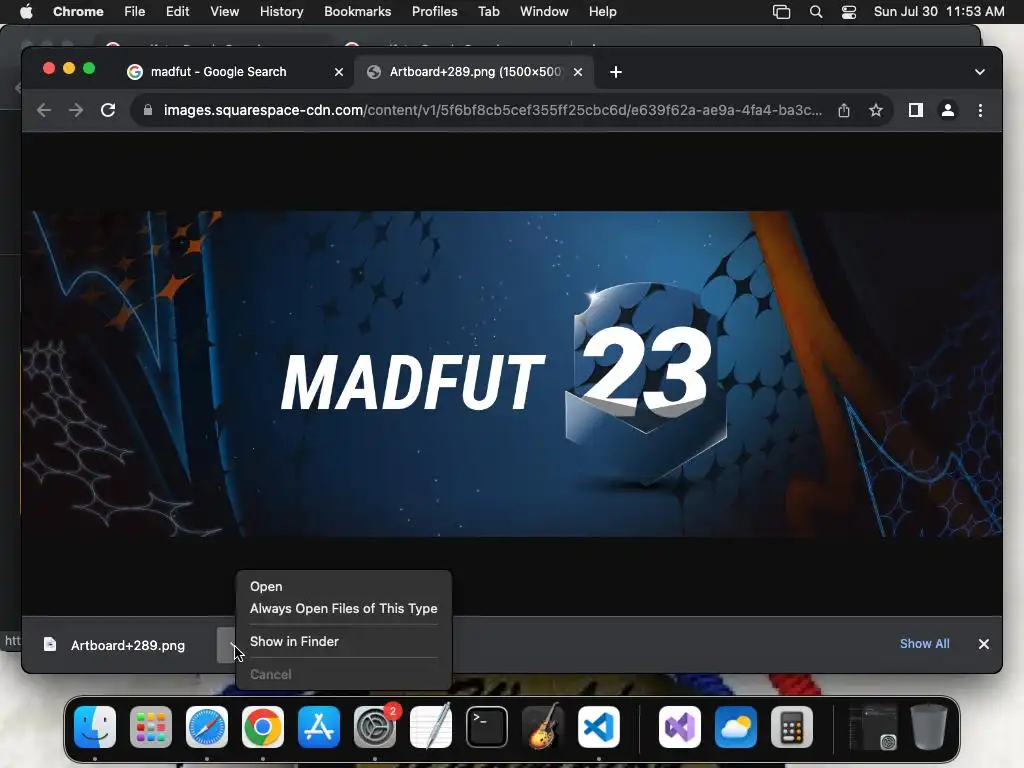Close the downloads bar
The height and width of the screenshot is (768, 1024).
click(x=984, y=644)
